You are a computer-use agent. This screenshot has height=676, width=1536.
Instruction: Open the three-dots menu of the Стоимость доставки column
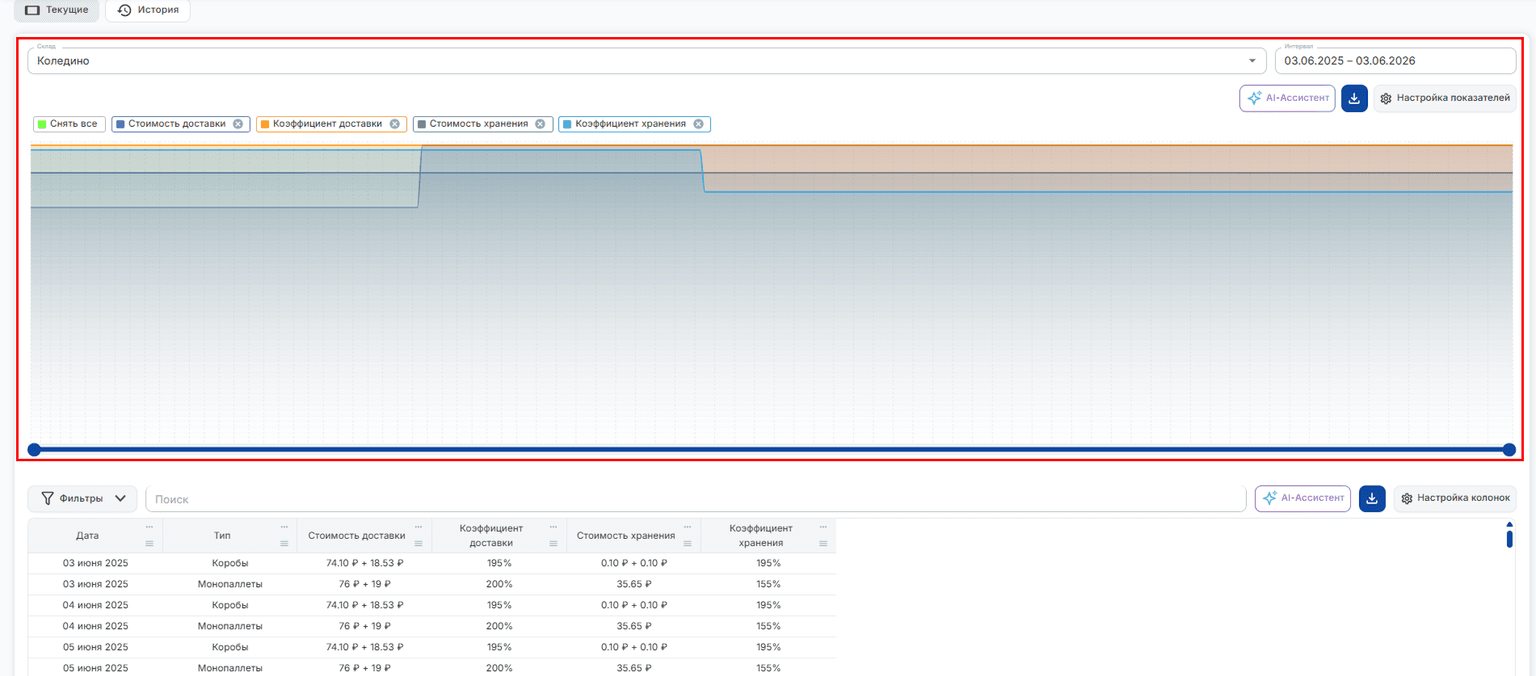click(x=418, y=527)
